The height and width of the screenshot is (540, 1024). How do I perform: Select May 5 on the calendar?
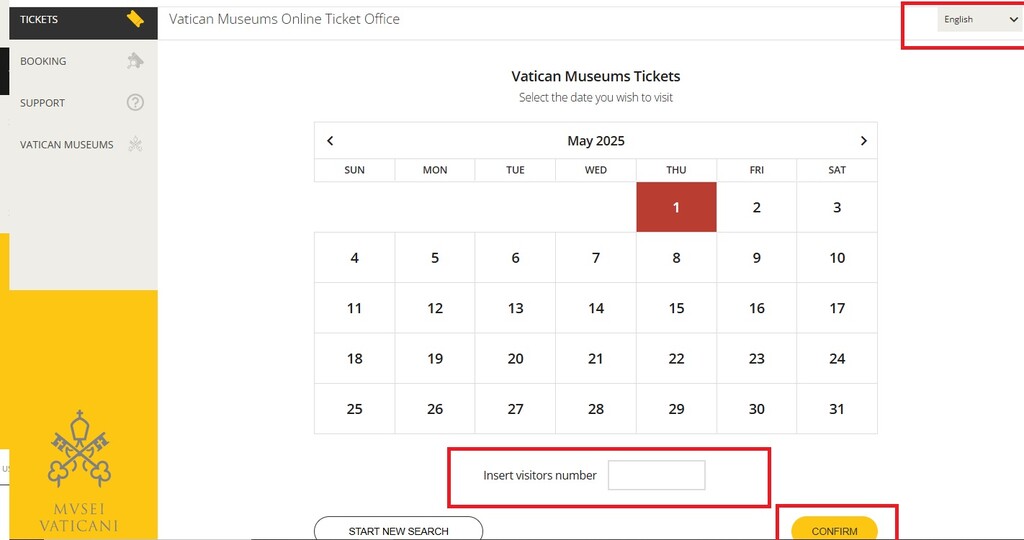tap(435, 257)
